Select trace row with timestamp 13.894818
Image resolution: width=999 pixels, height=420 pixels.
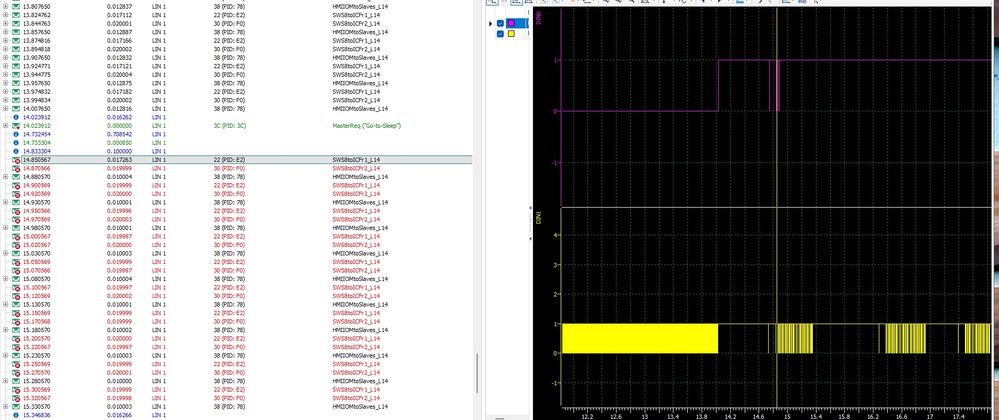click(x=236, y=49)
